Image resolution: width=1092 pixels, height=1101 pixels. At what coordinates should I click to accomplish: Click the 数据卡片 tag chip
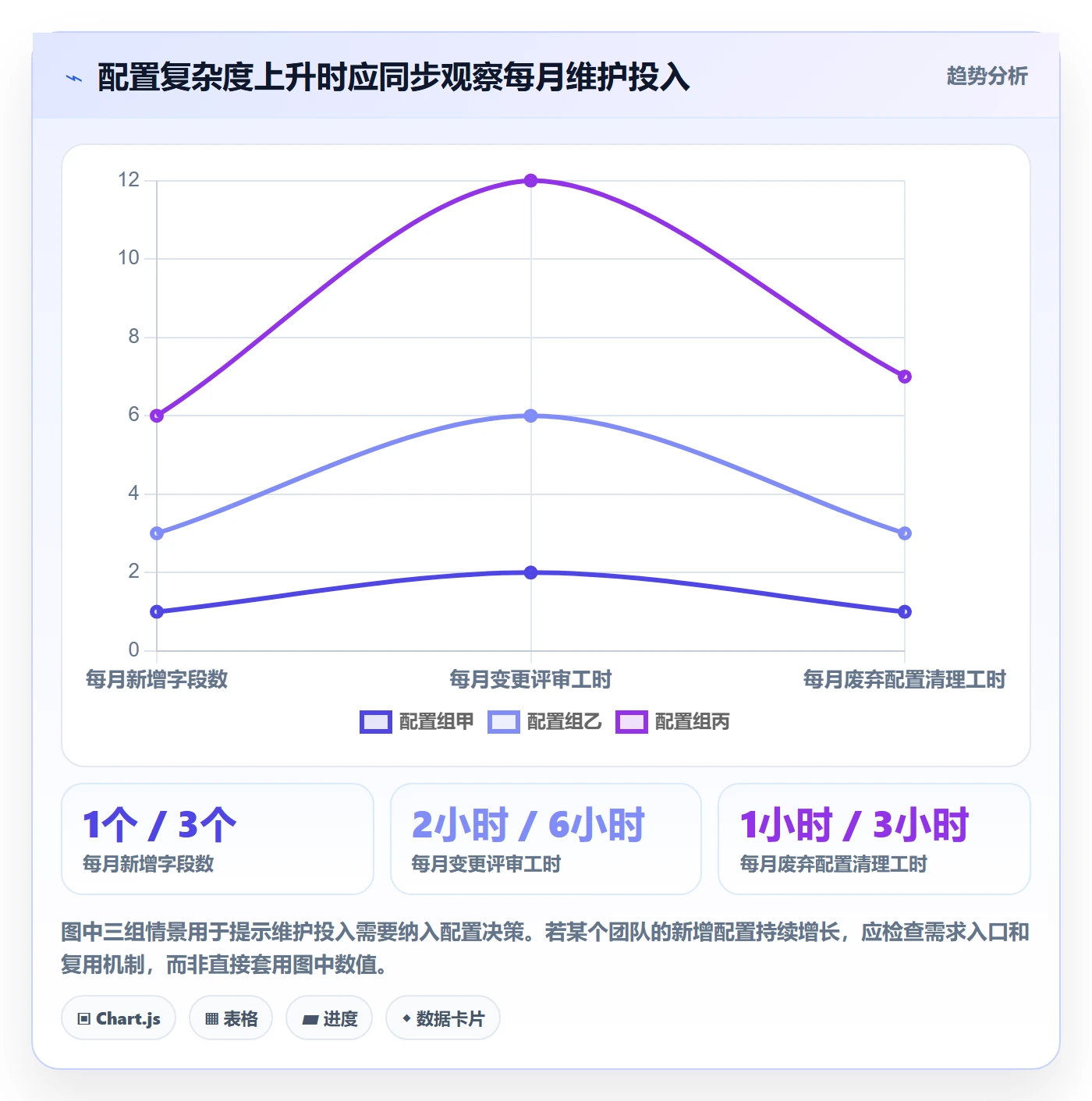[x=442, y=1018]
